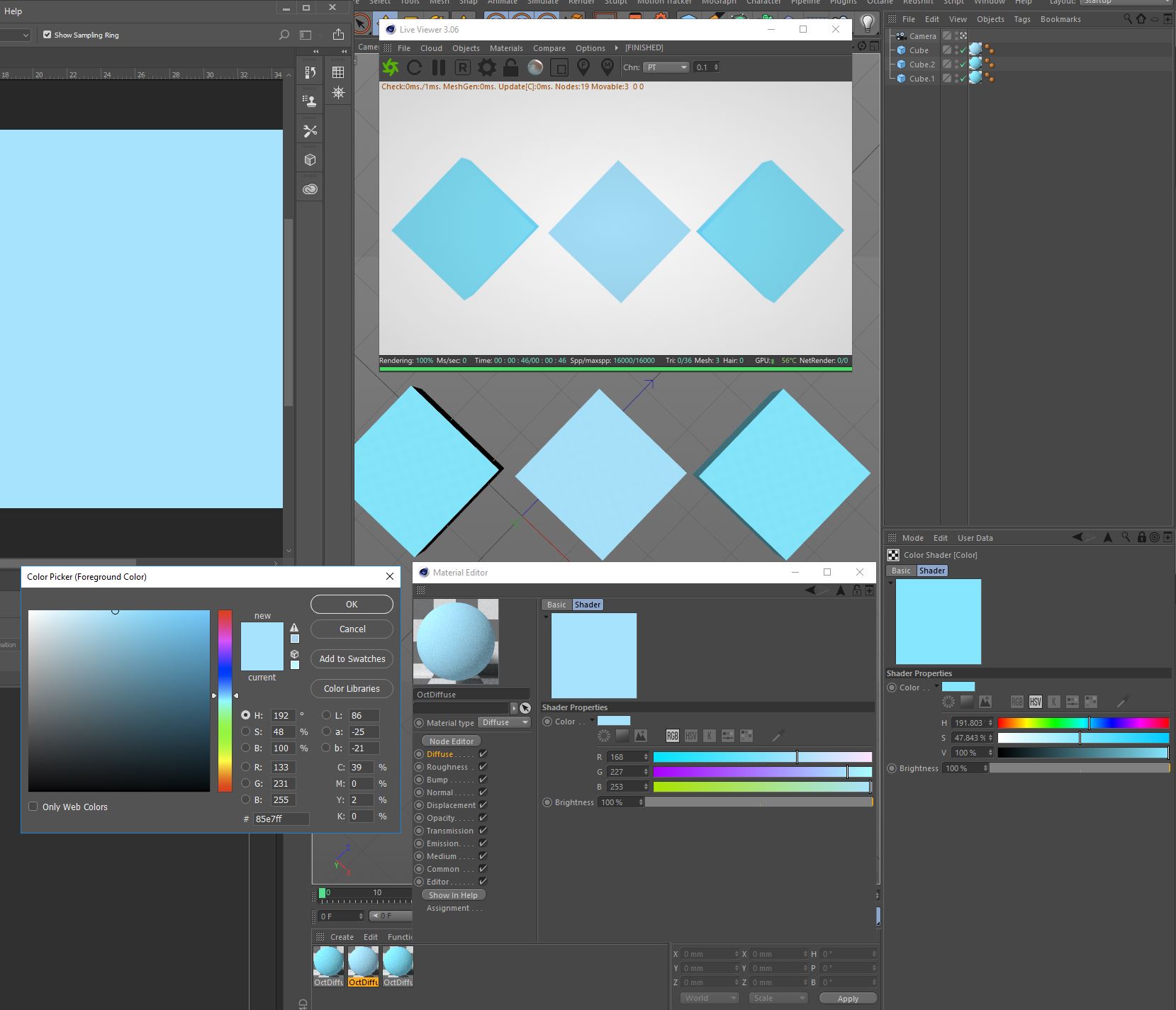
Task: Click the Color swatch in Color Shader properties
Action: point(958,687)
